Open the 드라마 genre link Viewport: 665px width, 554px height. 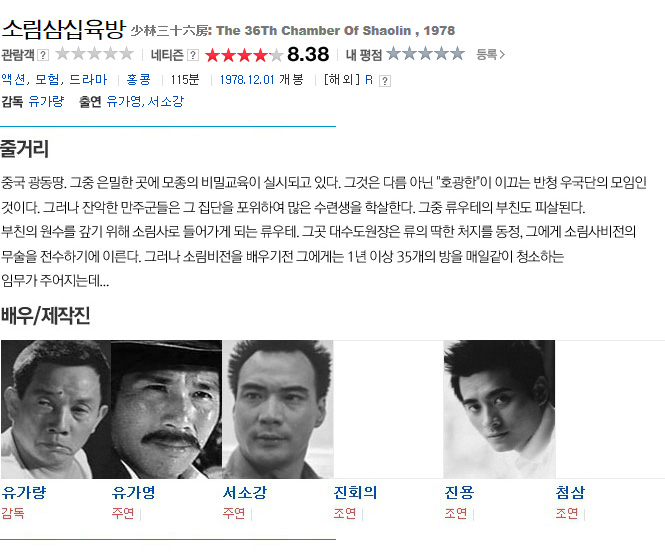tap(88, 79)
